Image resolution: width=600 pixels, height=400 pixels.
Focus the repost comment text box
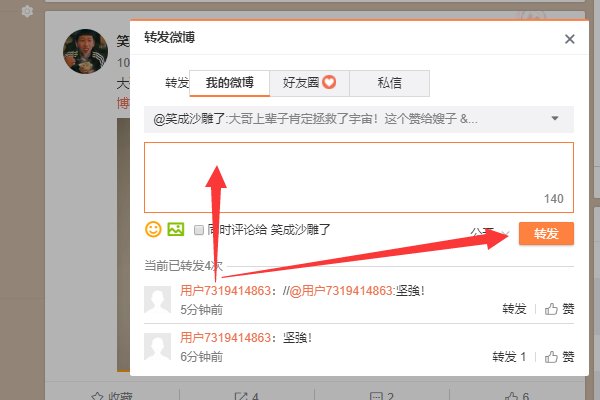(359, 177)
